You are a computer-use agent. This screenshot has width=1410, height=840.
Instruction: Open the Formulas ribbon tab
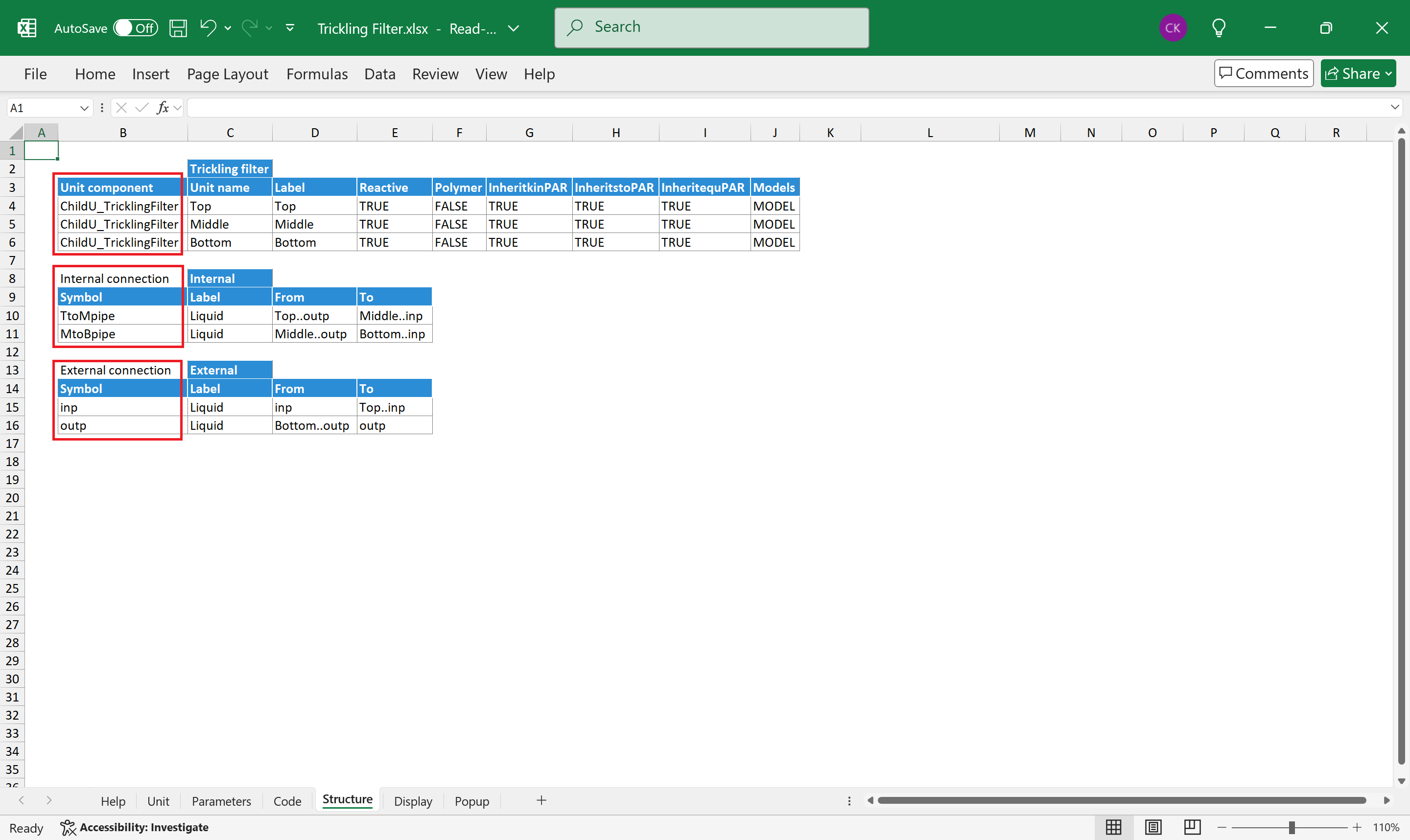coord(317,74)
